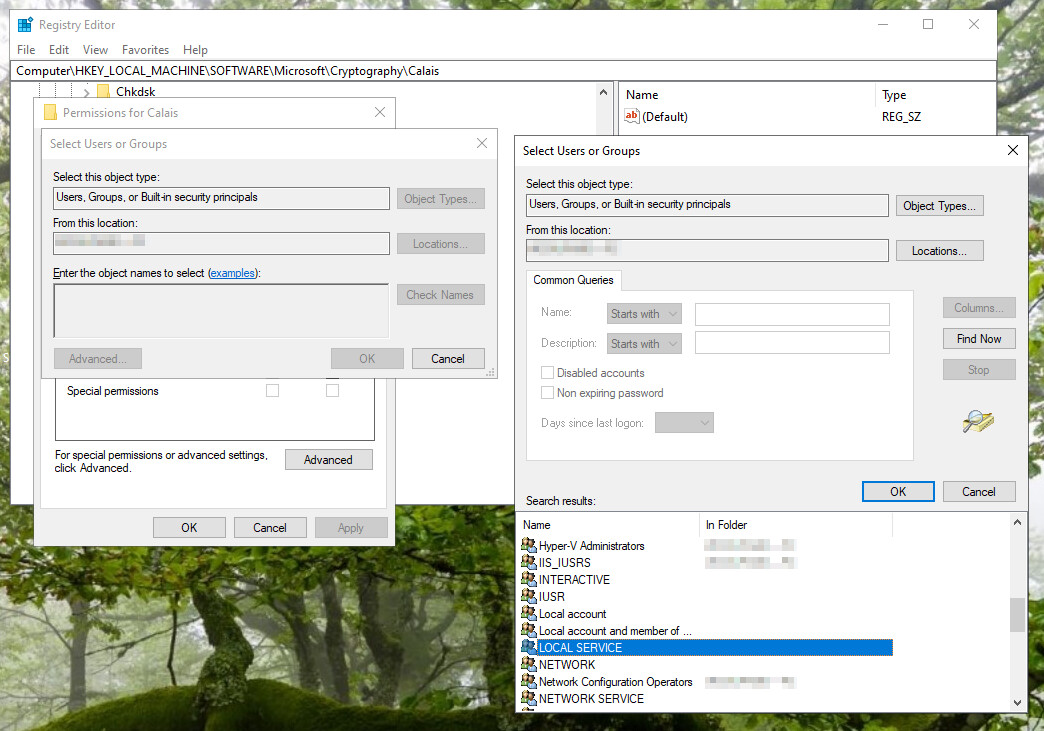Select the 'Hyper-V Administrators' result row
1044x731 pixels.
(x=706, y=545)
